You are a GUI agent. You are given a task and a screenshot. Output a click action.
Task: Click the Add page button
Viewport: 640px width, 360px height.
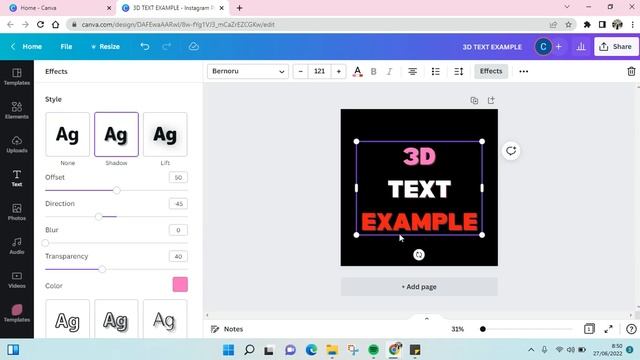click(x=419, y=287)
